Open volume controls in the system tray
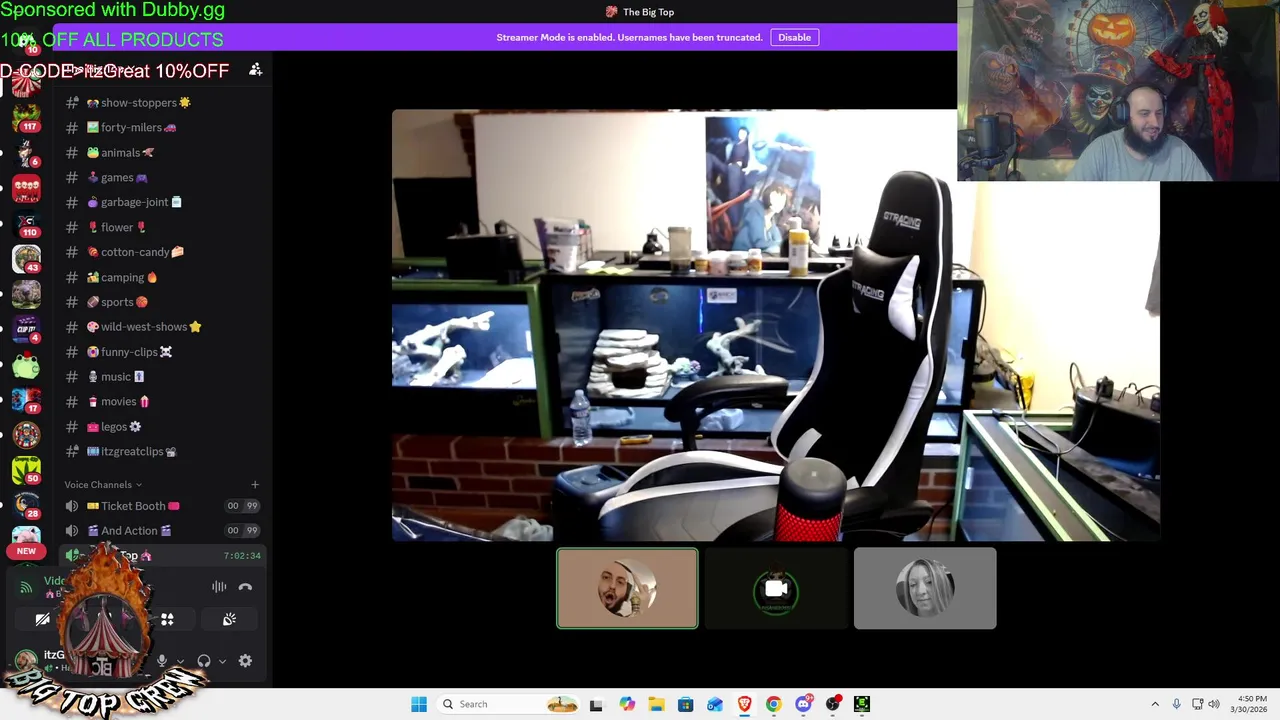 [1214, 704]
